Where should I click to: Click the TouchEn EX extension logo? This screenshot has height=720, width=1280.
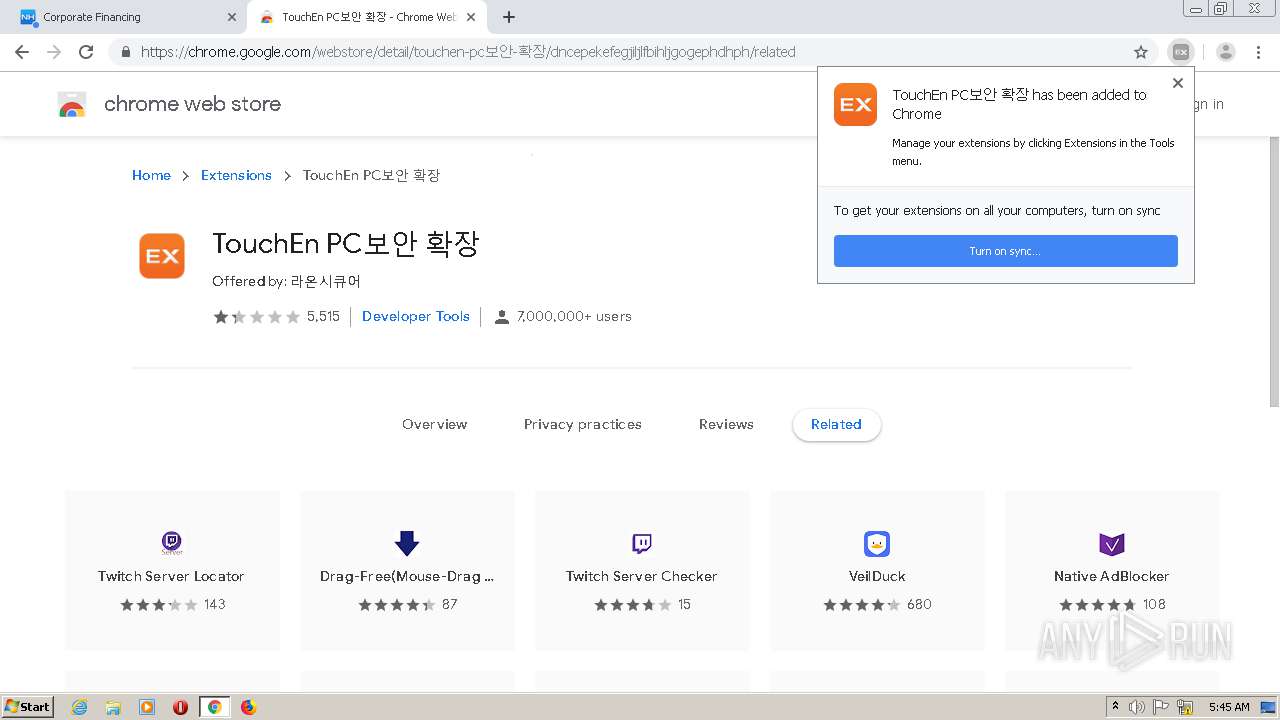point(162,256)
